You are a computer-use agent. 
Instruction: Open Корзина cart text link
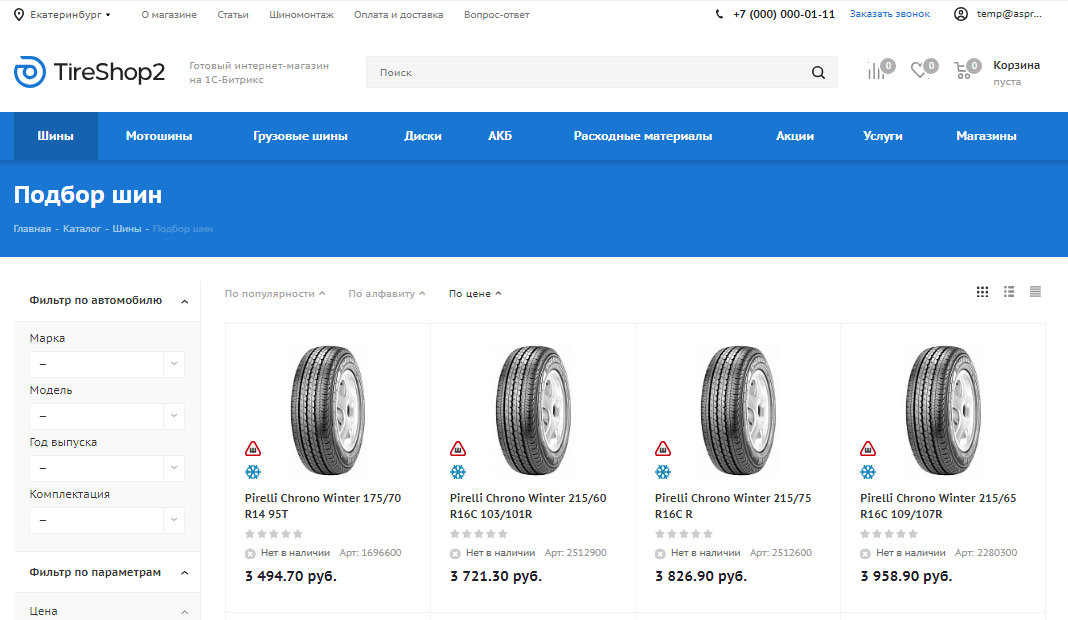click(x=1016, y=65)
